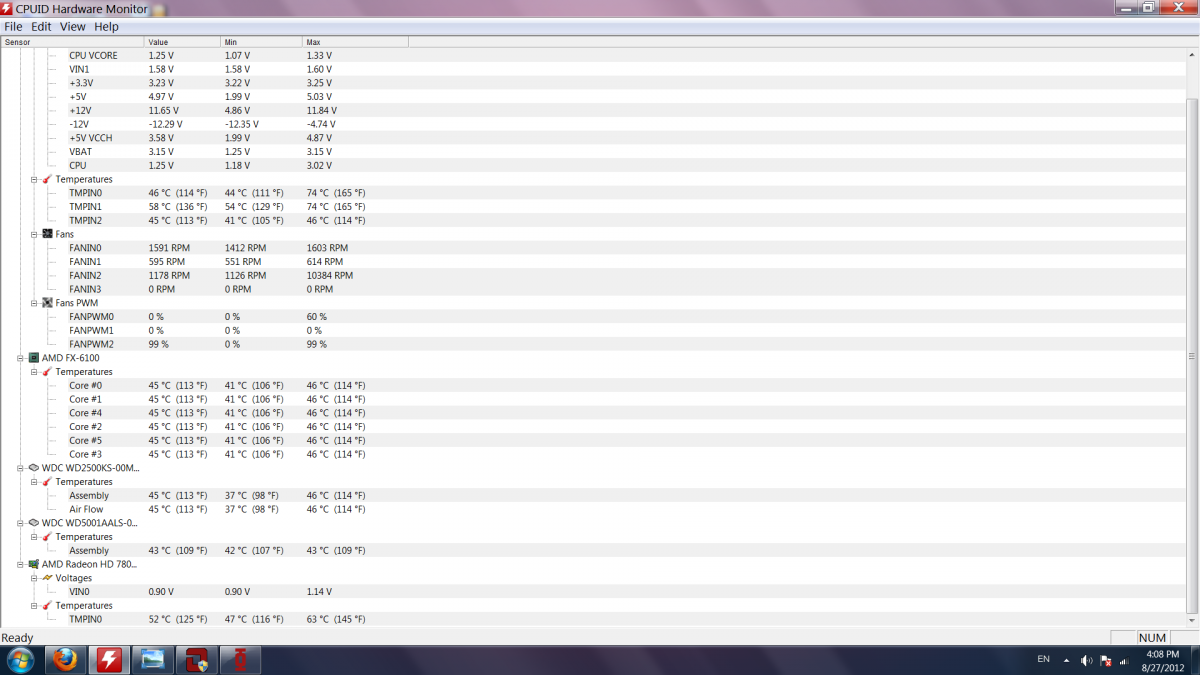Viewport: 1200px width, 675px height.
Task: Click the EN language indicator
Action: 1044,659
